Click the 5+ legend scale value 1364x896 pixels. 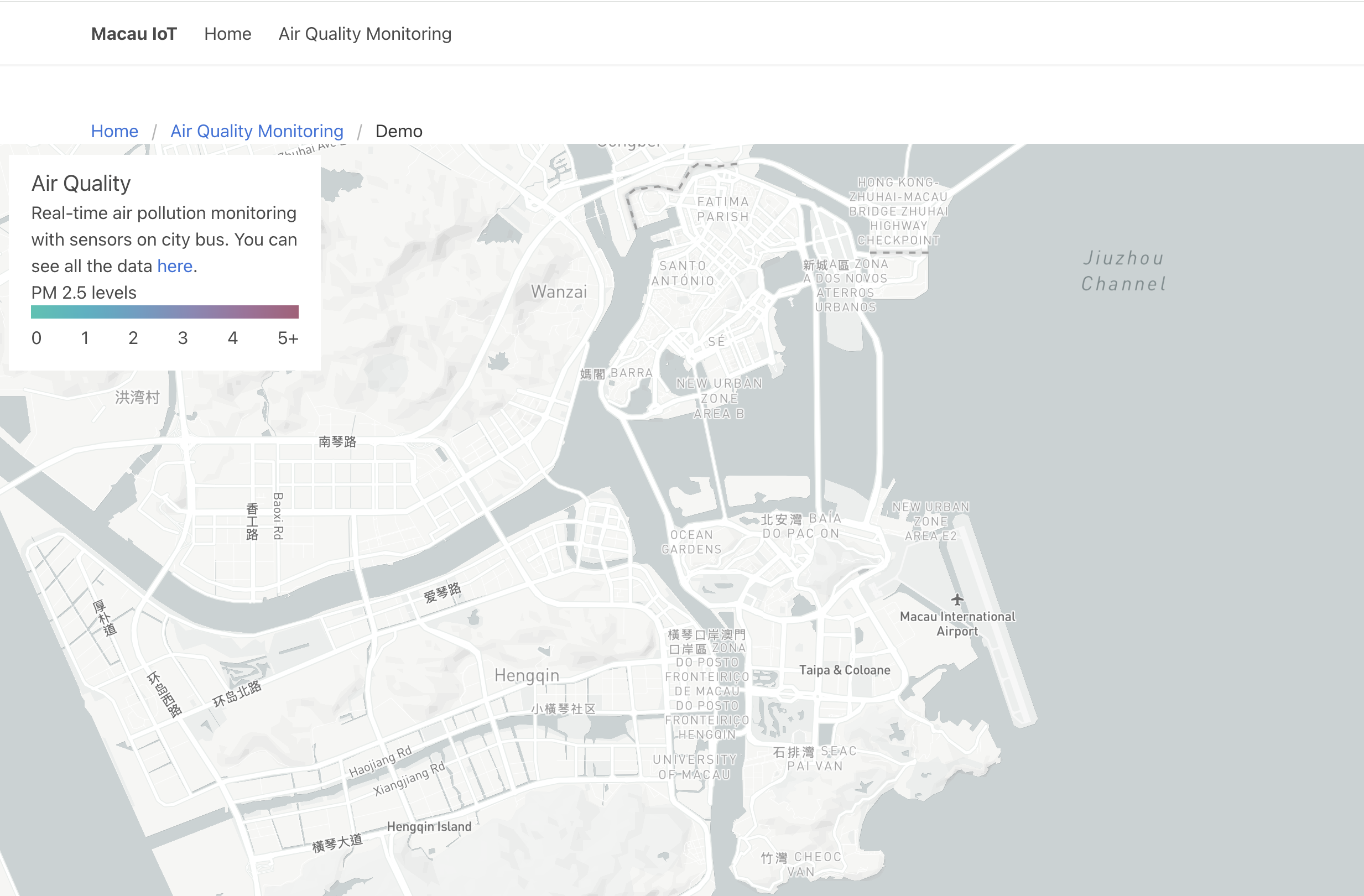click(x=288, y=338)
